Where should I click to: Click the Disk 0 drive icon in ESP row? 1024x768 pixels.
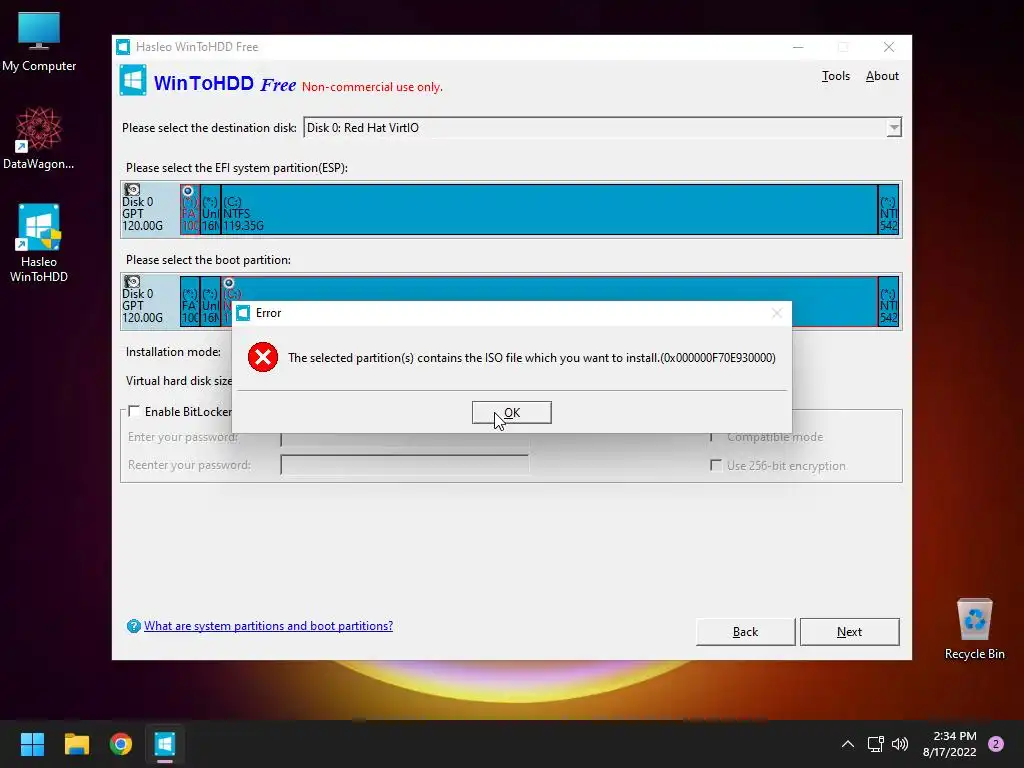coord(132,189)
